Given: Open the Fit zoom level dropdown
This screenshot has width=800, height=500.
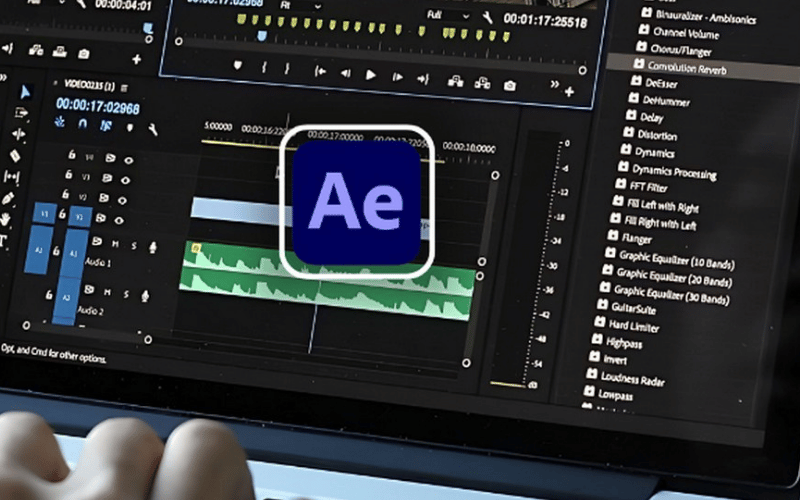Looking at the screenshot, I should click(301, 6).
